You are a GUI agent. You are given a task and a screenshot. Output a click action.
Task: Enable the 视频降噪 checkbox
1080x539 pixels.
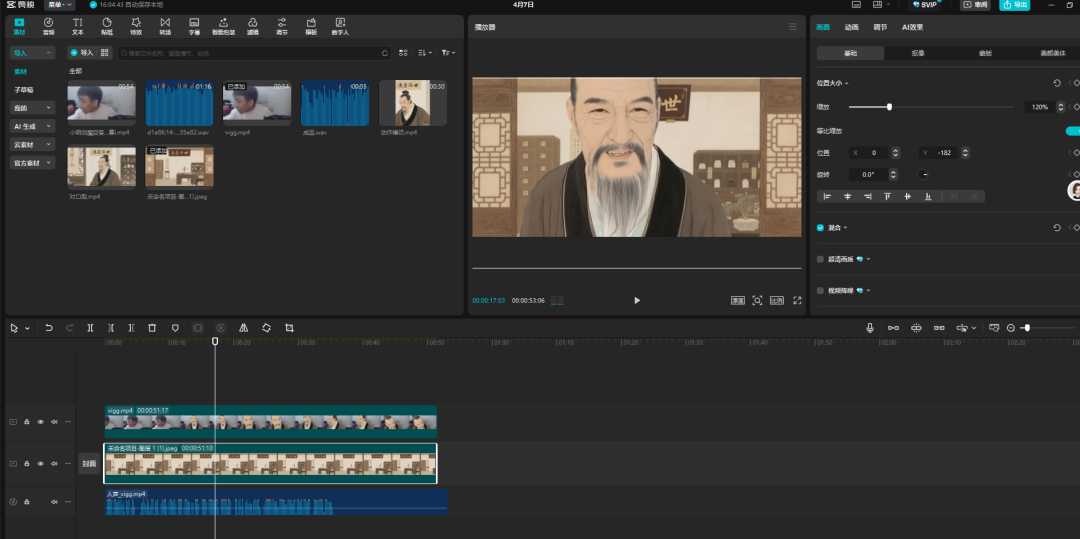coord(821,290)
